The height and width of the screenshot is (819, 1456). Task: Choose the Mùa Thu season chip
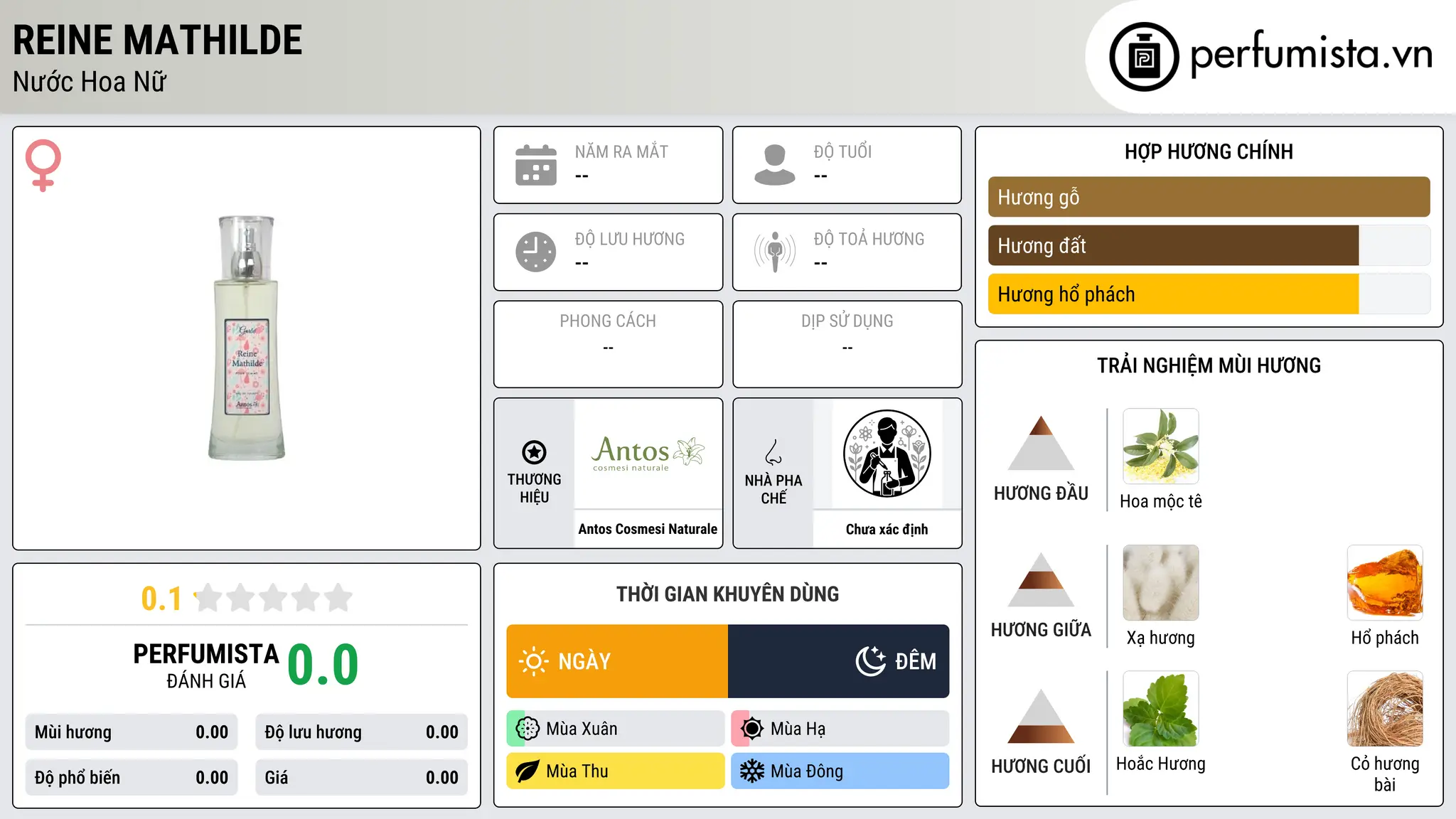point(616,771)
